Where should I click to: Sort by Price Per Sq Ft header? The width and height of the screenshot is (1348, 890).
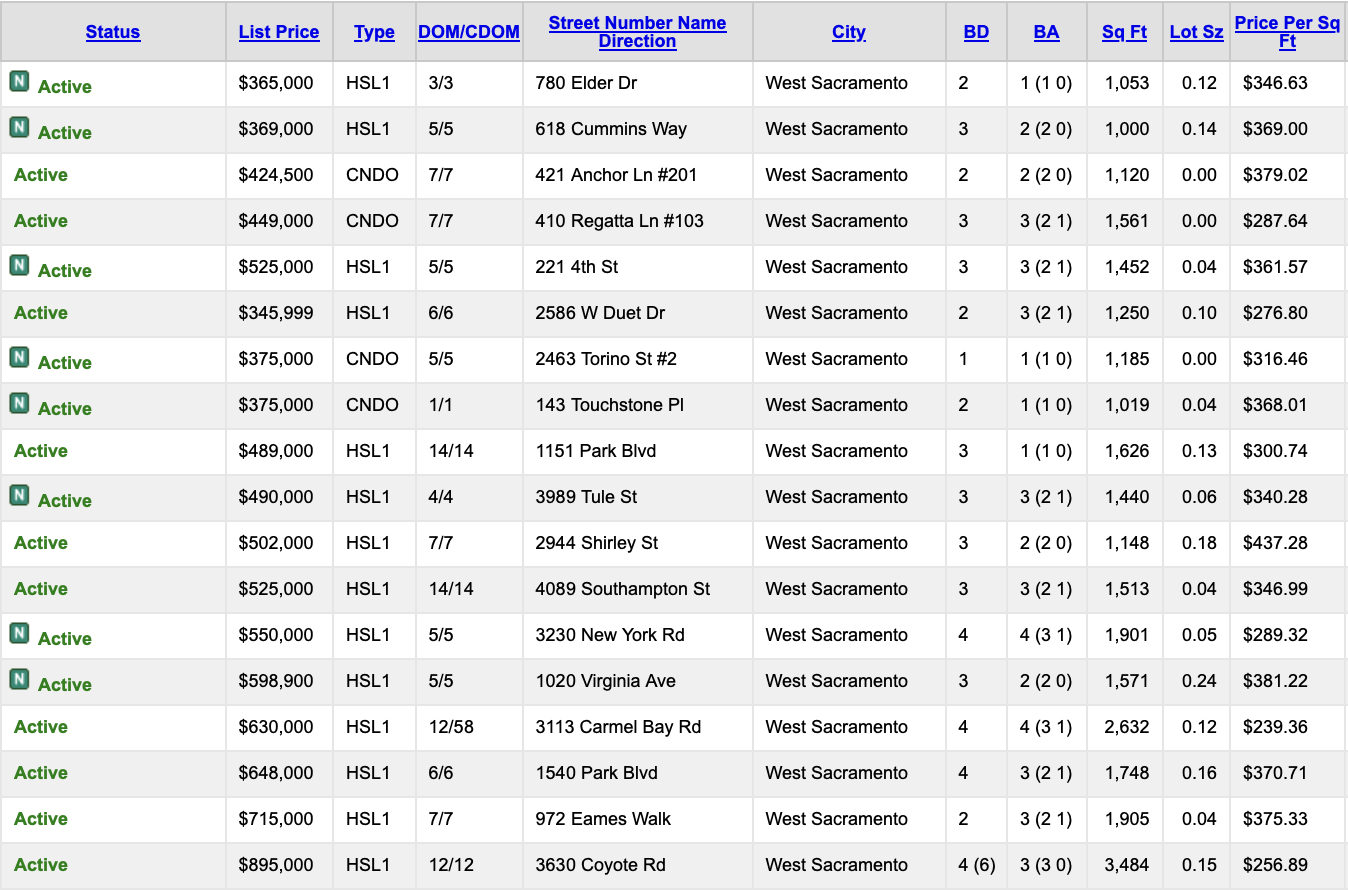tap(1287, 32)
